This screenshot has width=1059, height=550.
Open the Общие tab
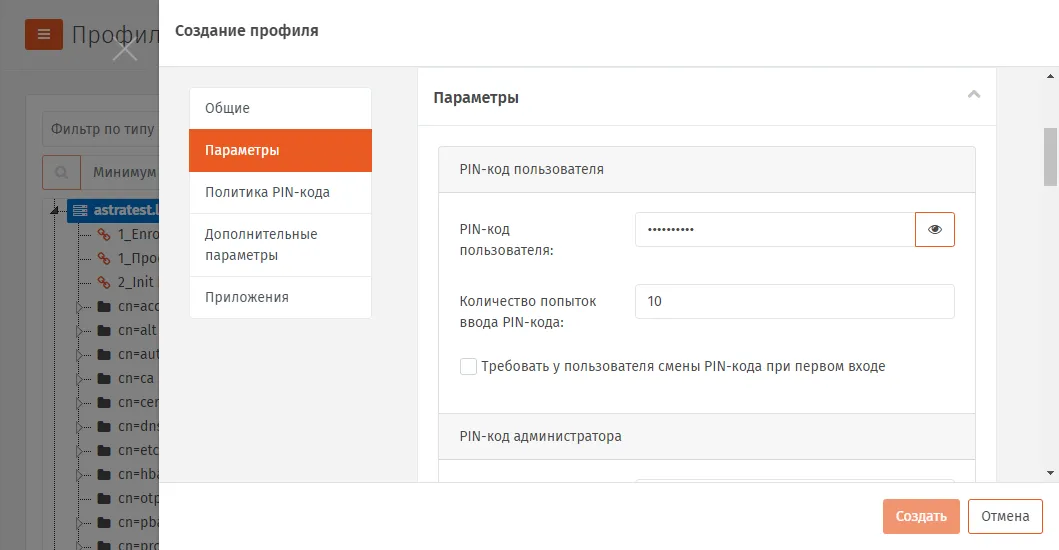coord(280,108)
